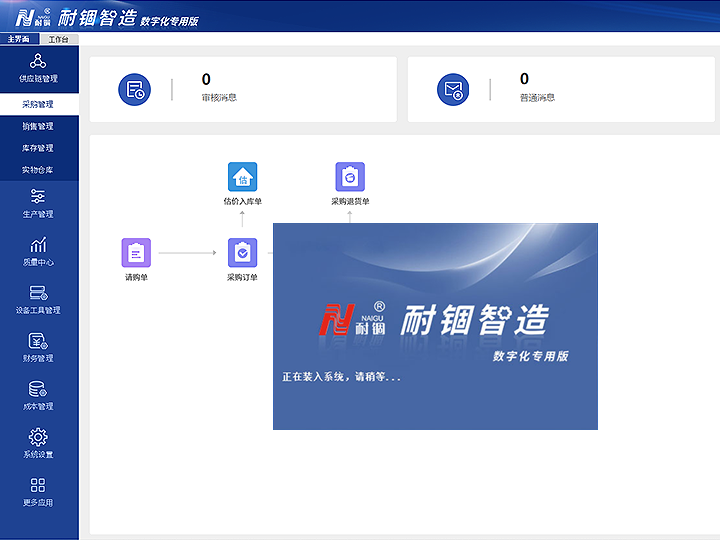Click the 正在装入系统 loading message
This screenshot has height=540, width=720.
click(x=341, y=377)
